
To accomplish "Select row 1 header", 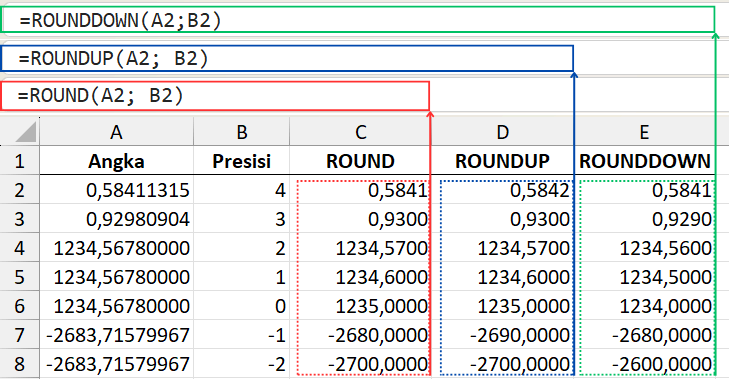I will pyautogui.click(x=20, y=161).
